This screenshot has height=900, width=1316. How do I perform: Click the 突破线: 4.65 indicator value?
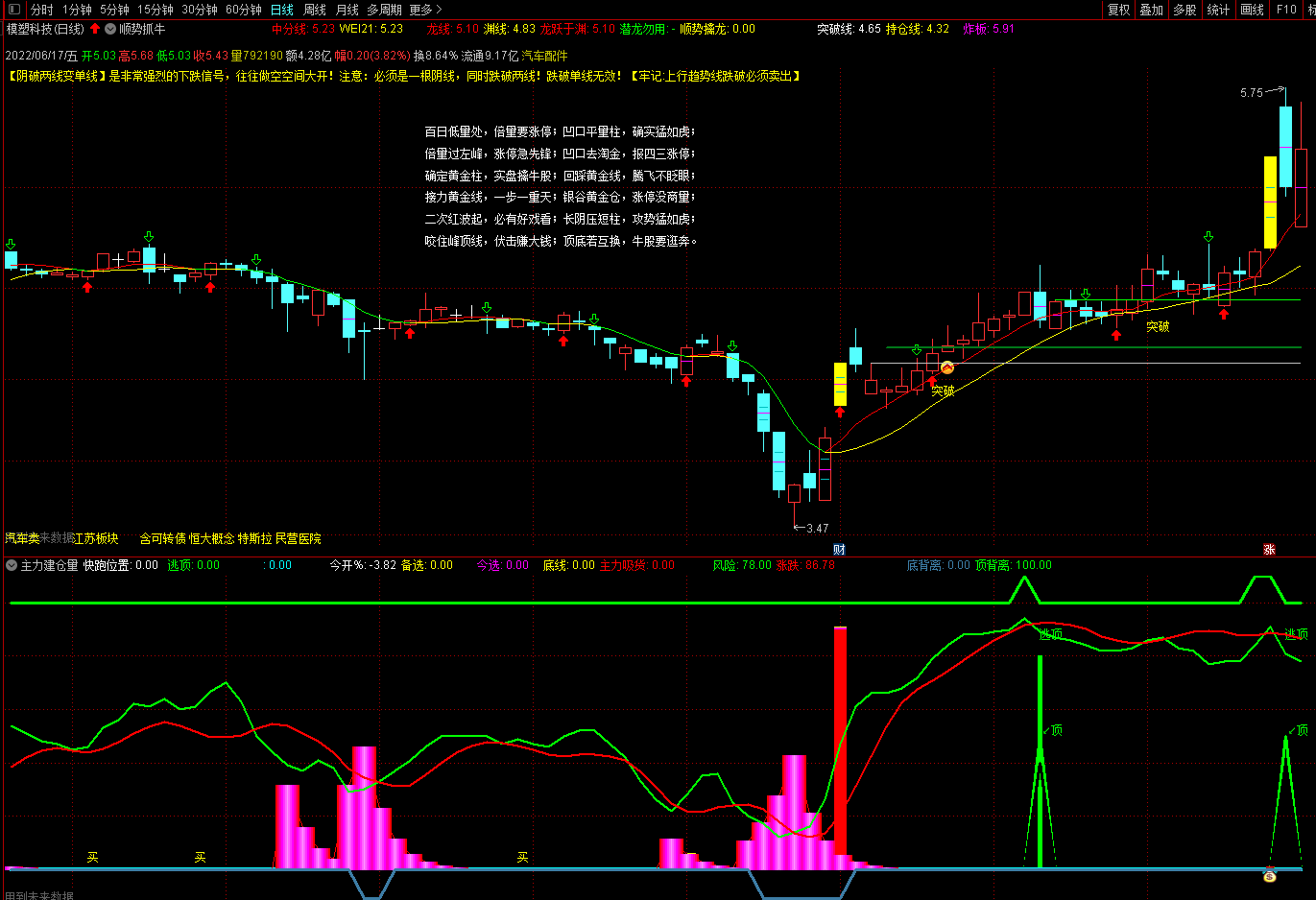849,29
